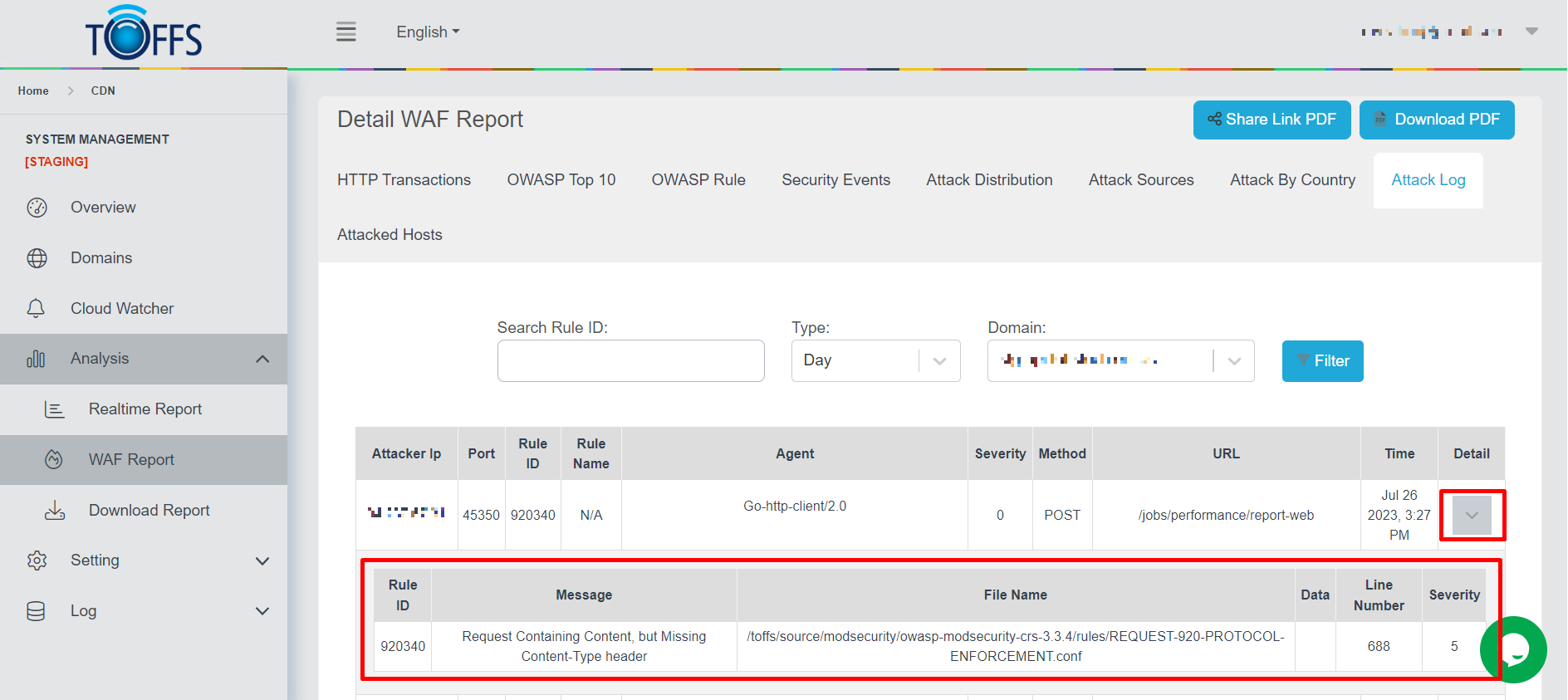Open the chat support bubble

click(x=1514, y=649)
